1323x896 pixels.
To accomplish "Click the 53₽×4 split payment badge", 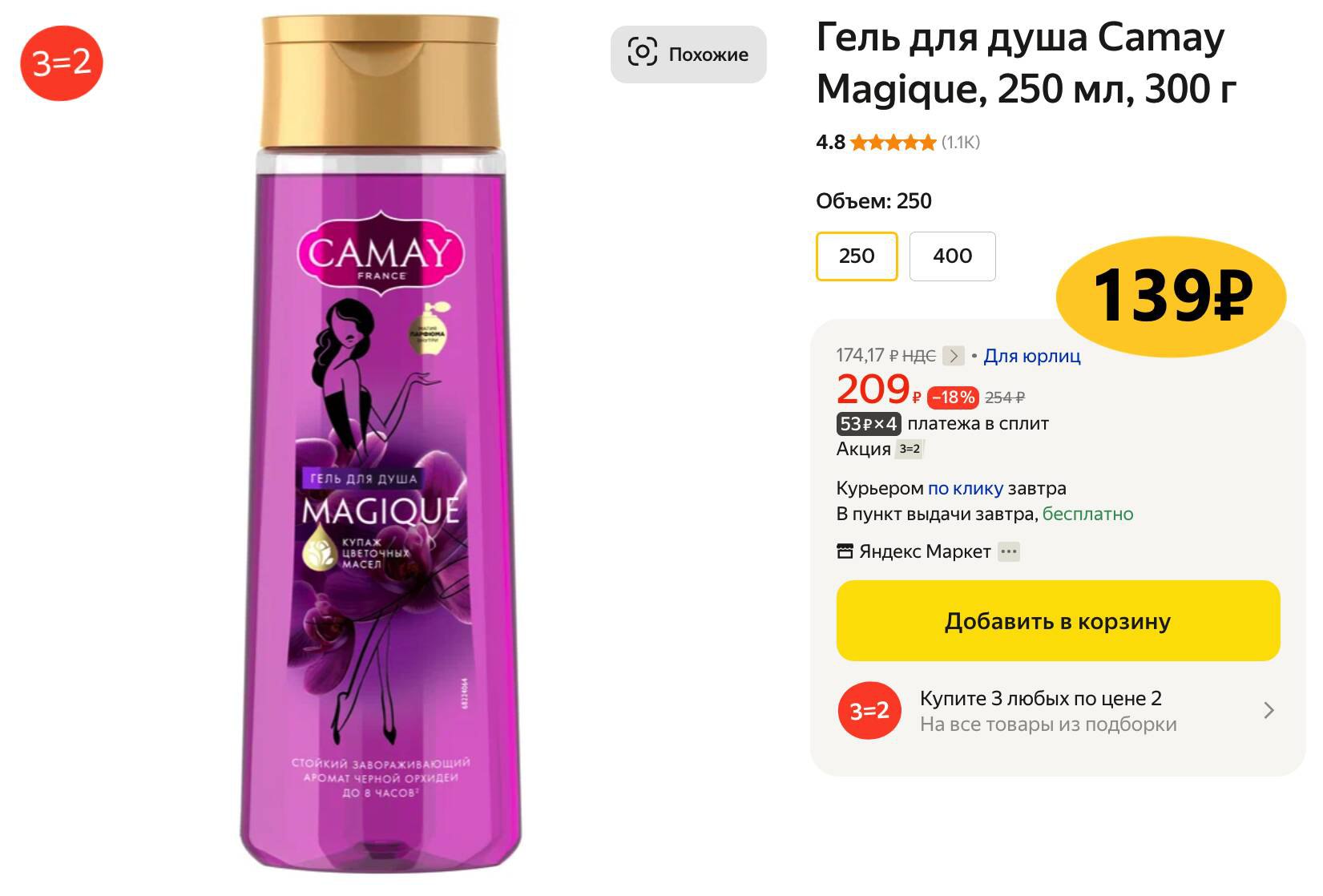I will pyautogui.click(x=869, y=424).
